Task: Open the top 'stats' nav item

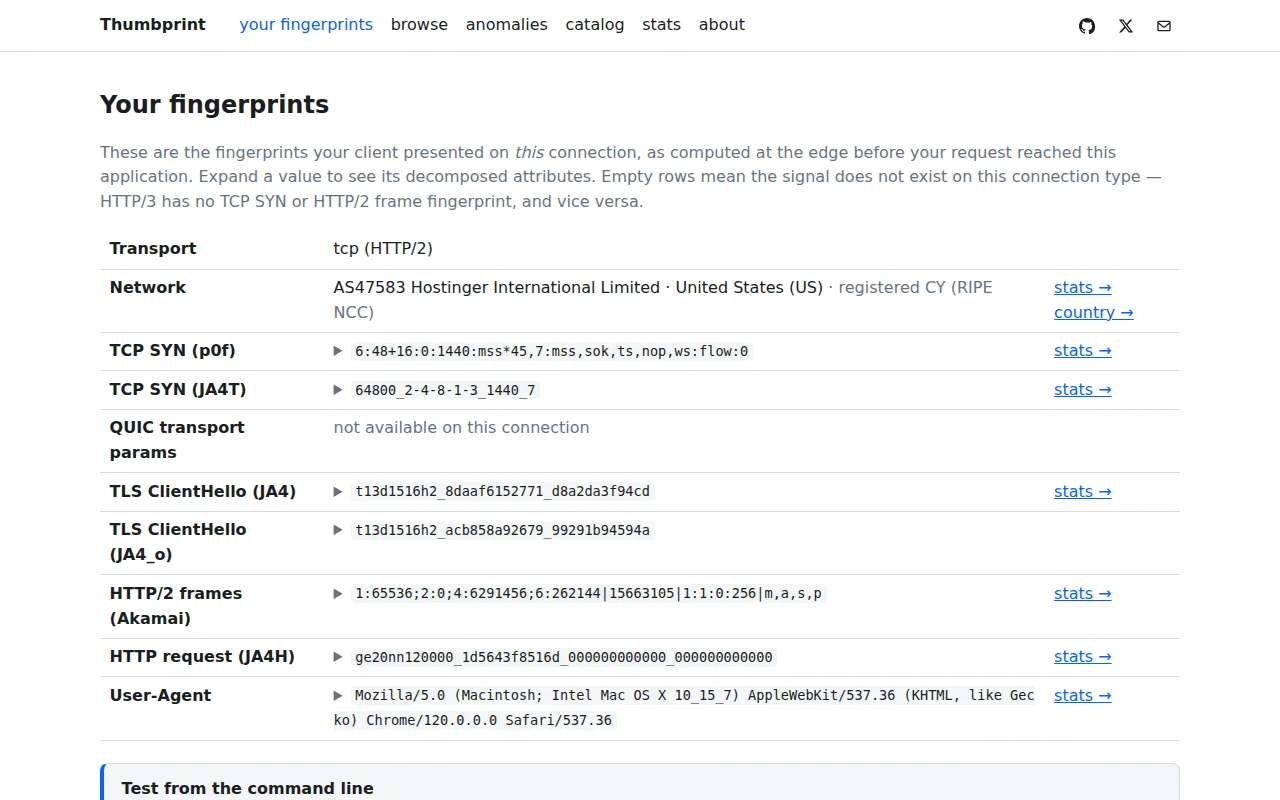Action: [x=661, y=25]
